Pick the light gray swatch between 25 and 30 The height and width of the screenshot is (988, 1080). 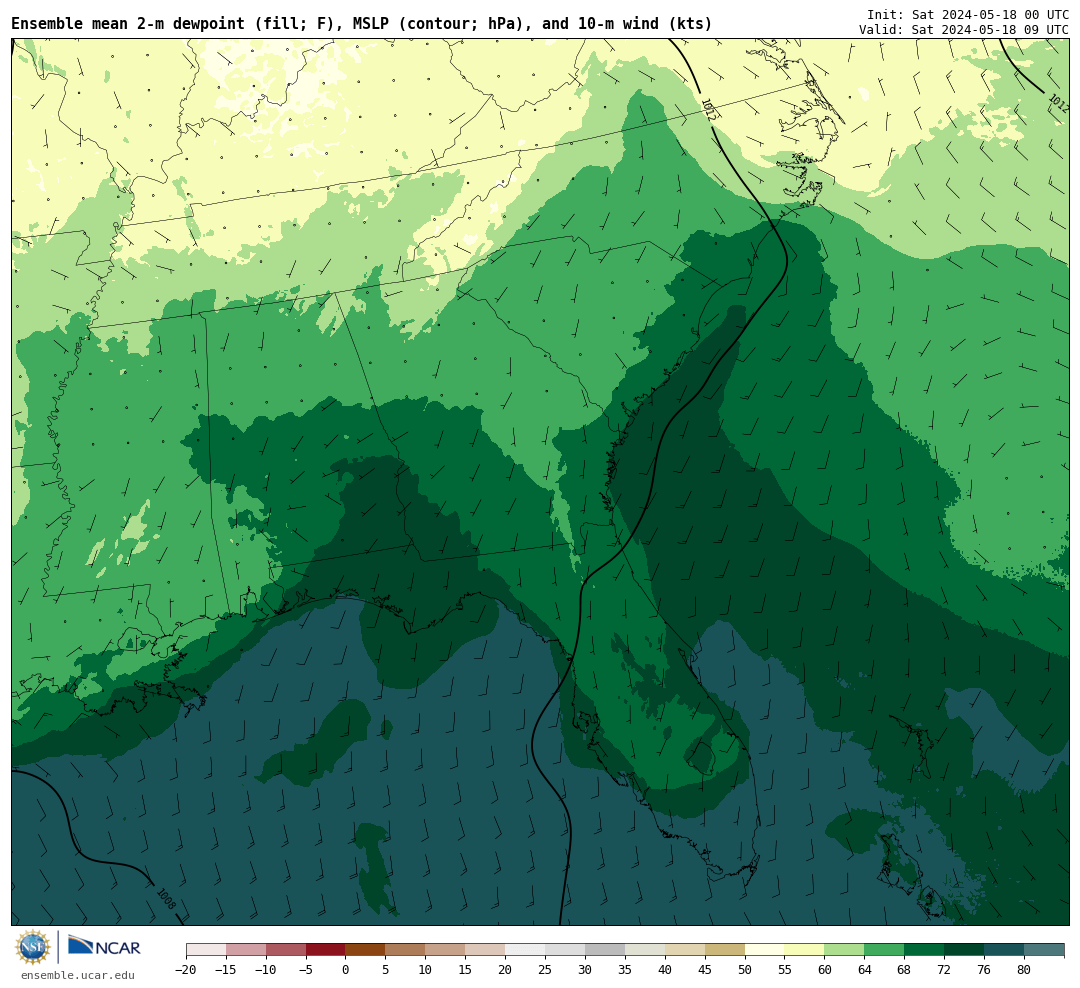click(x=565, y=950)
